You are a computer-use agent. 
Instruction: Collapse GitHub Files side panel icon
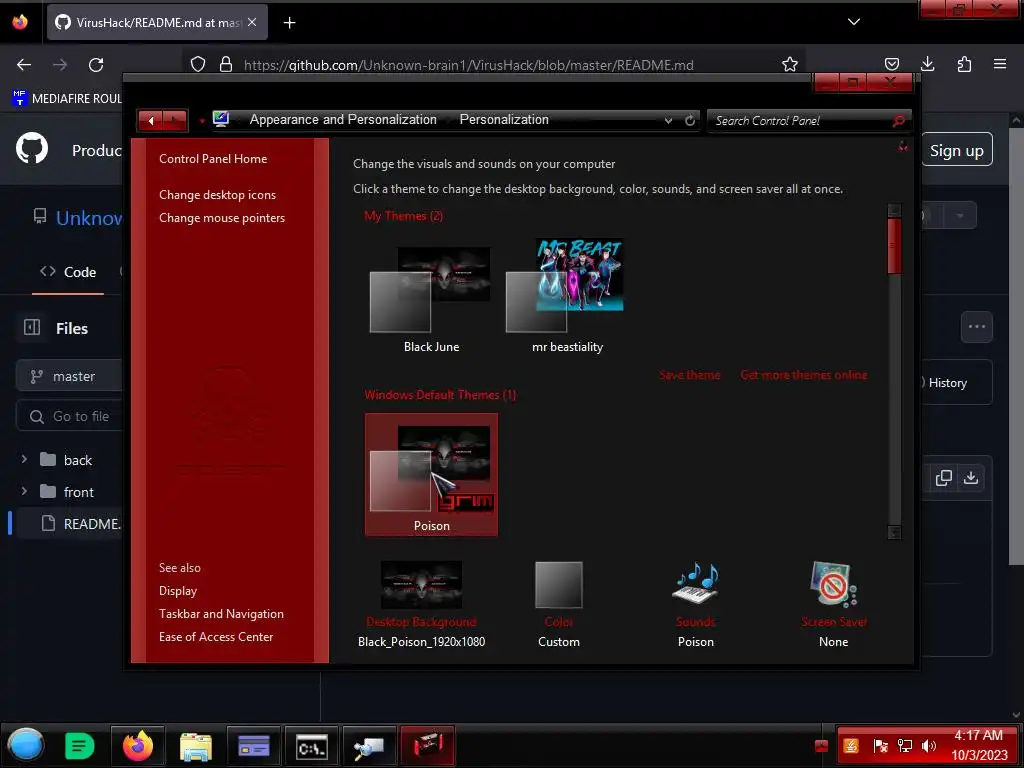click(32, 328)
